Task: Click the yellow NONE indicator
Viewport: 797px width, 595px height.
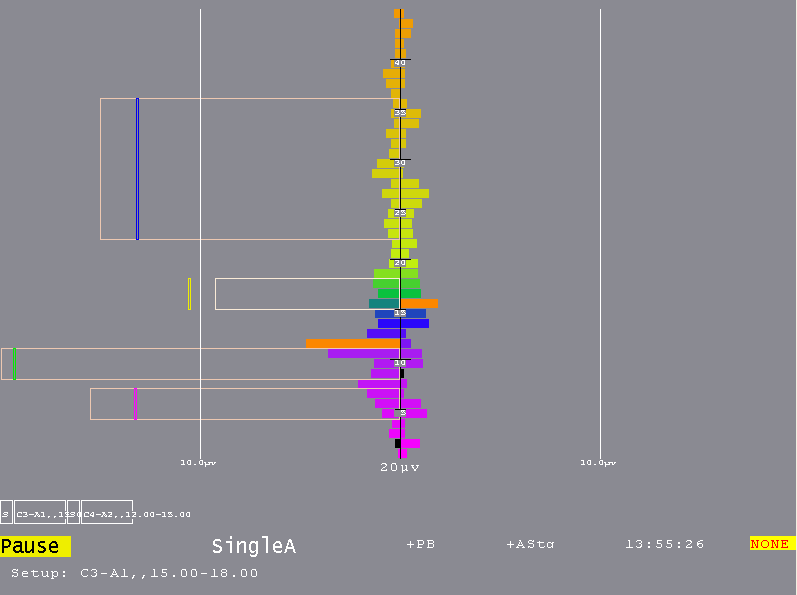Action: pyautogui.click(x=770, y=543)
